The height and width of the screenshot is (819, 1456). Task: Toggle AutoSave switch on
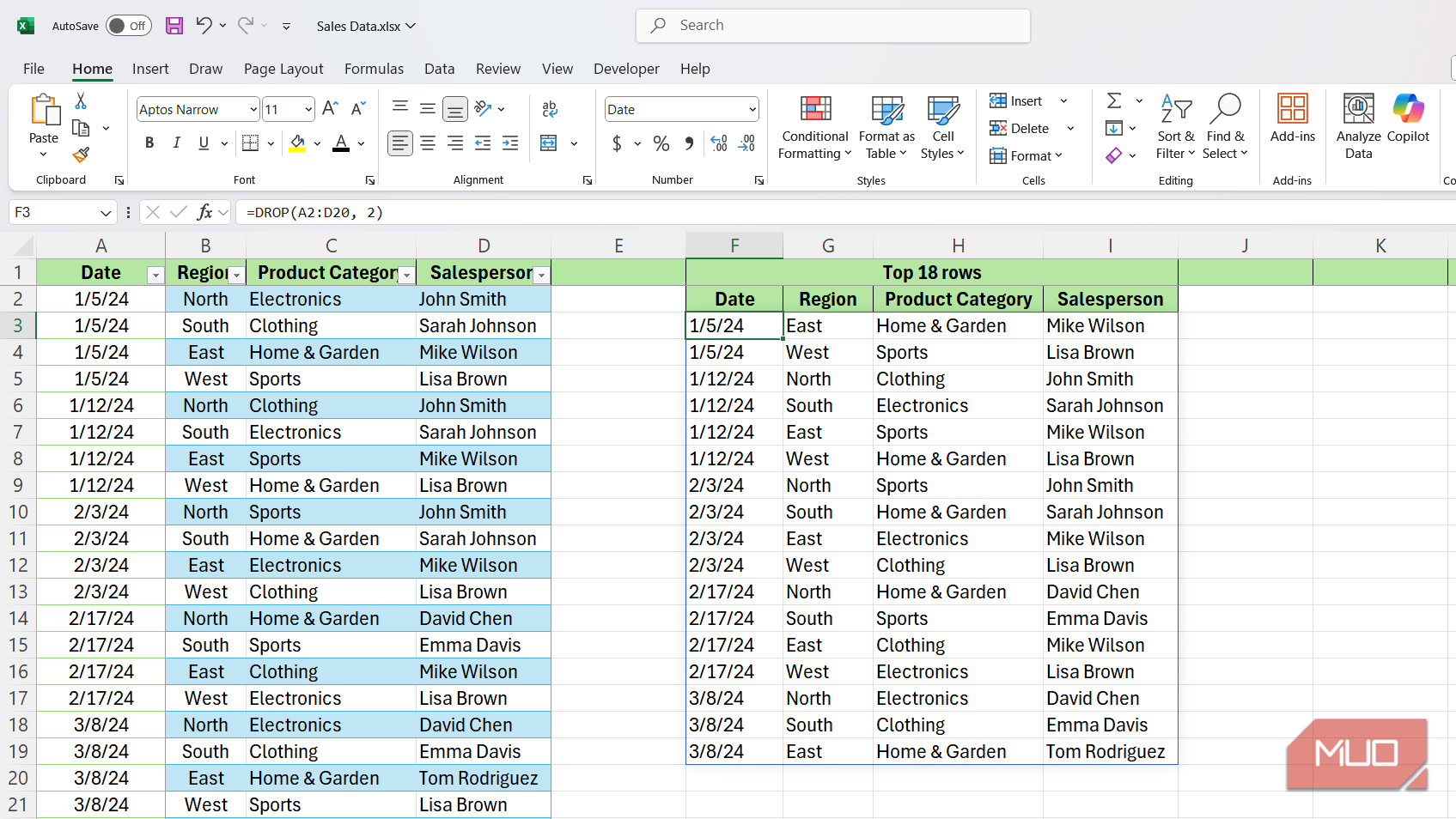(129, 26)
